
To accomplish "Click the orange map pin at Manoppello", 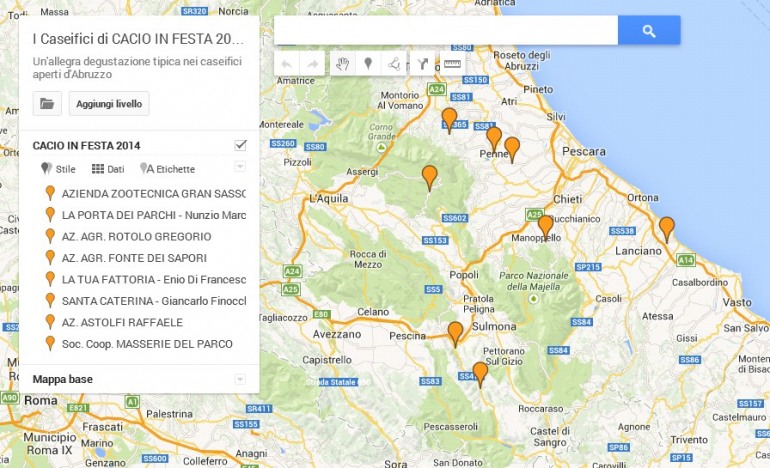I will point(546,226).
